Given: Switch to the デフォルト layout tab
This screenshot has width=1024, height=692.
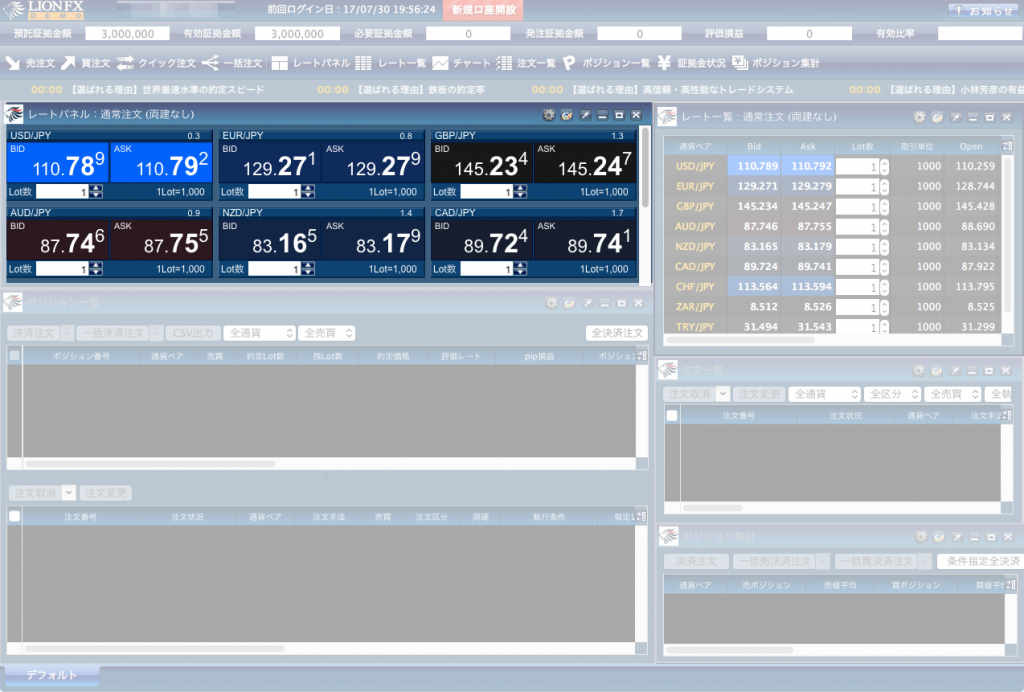Looking at the screenshot, I should pyautogui.click(x=51, y=675).
